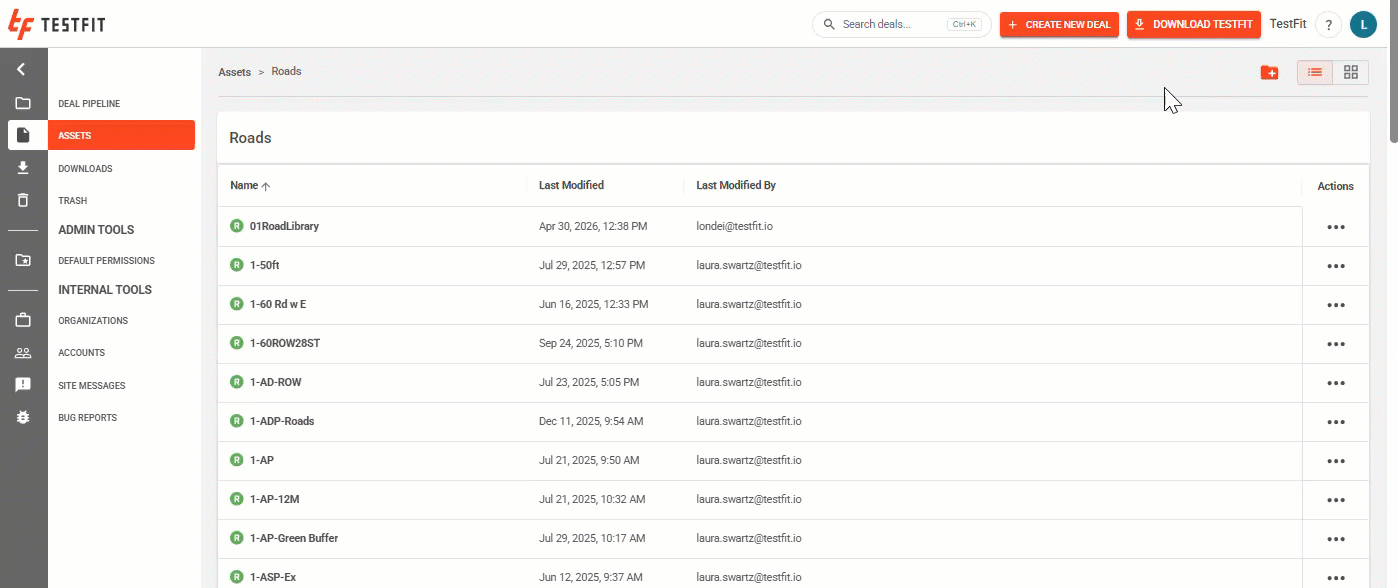Open the 1-AP-Green Buffer asset
This screenshot has width=1398, height=588.
tap(294, 538)
